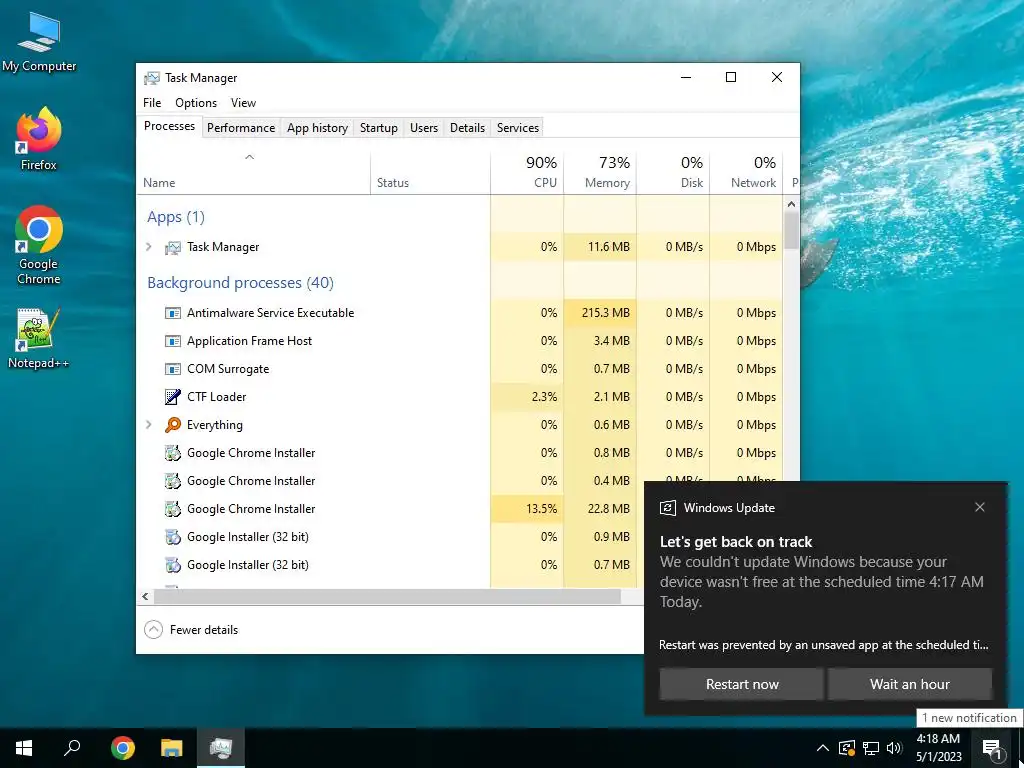
Task: Open the File menu
Action: tap(152, 103)
